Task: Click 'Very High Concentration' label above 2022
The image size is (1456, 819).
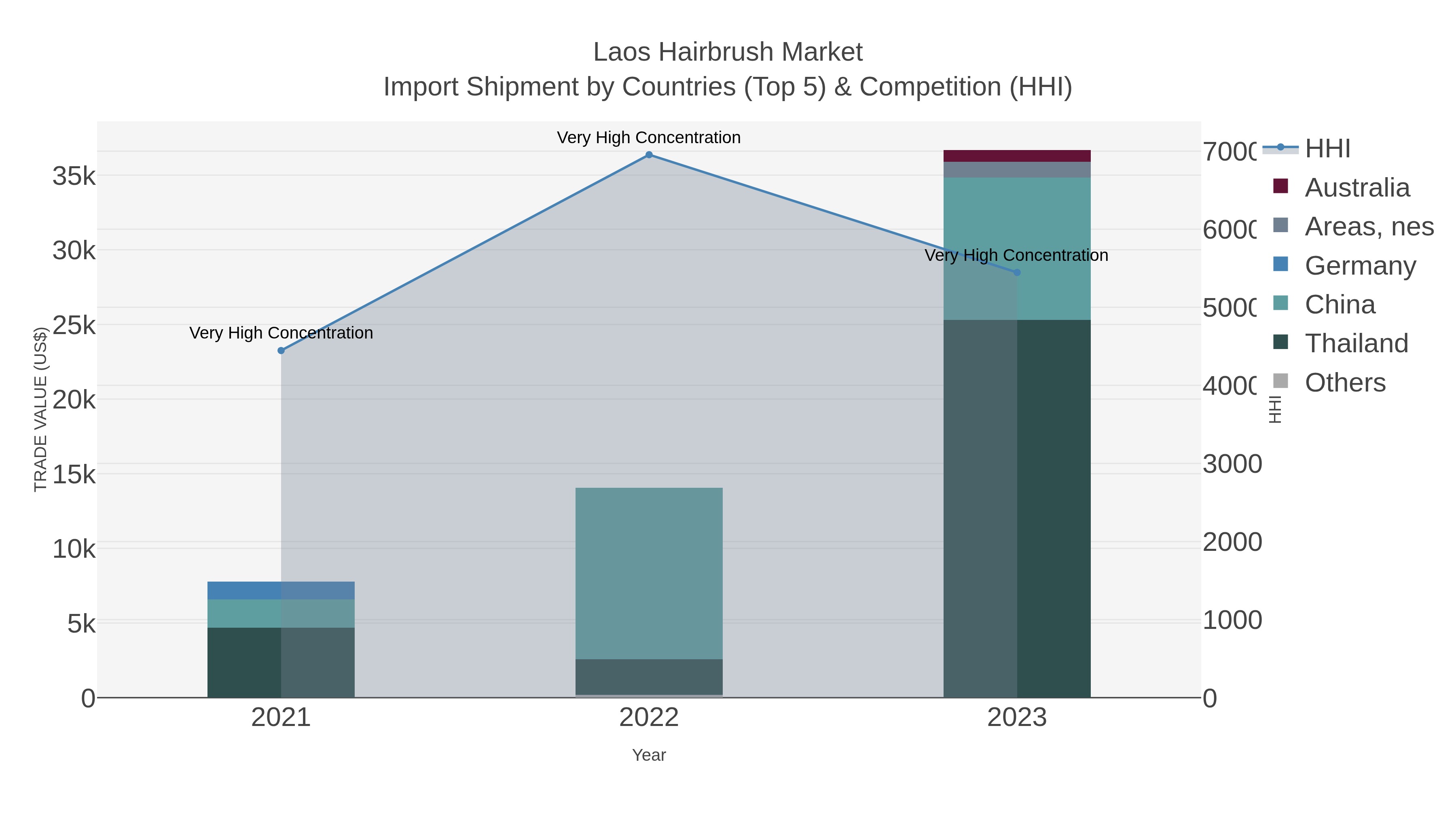Action: 649,138
